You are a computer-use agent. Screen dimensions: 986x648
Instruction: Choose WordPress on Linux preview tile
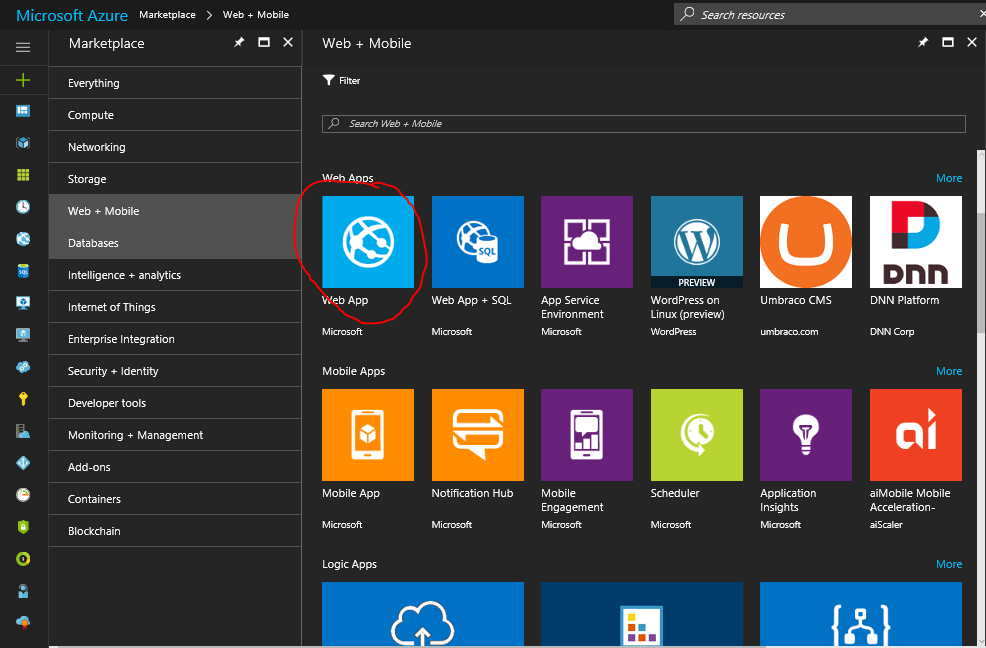click(696, 242)
